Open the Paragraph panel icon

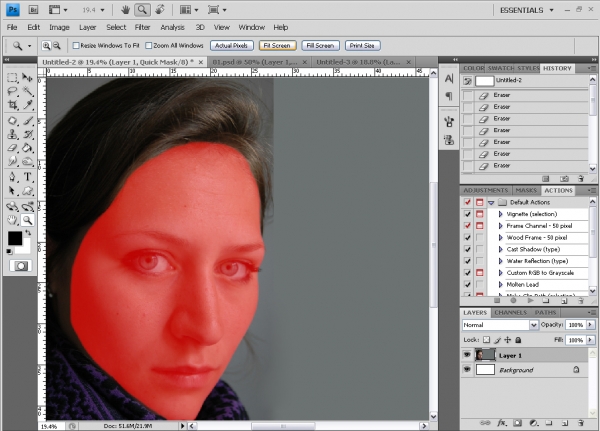pos(449,96)
